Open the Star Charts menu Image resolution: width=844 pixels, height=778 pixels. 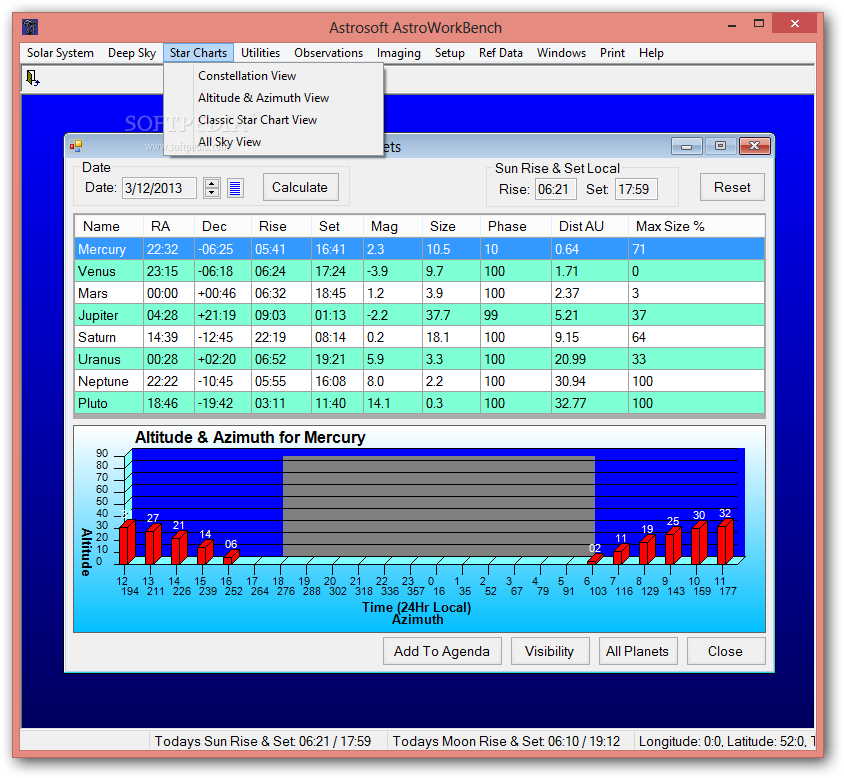pos(199,53)
